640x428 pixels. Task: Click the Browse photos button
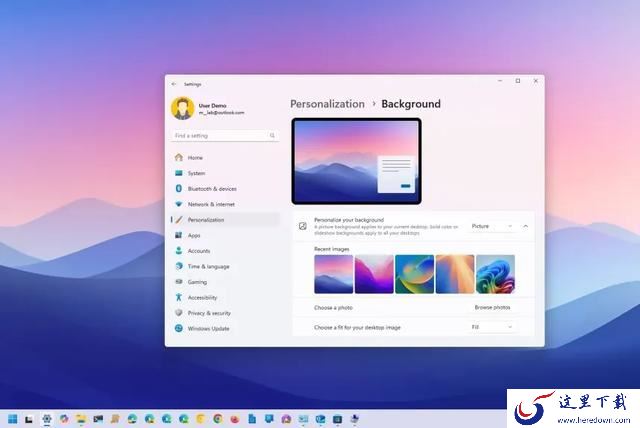(492, 307)
